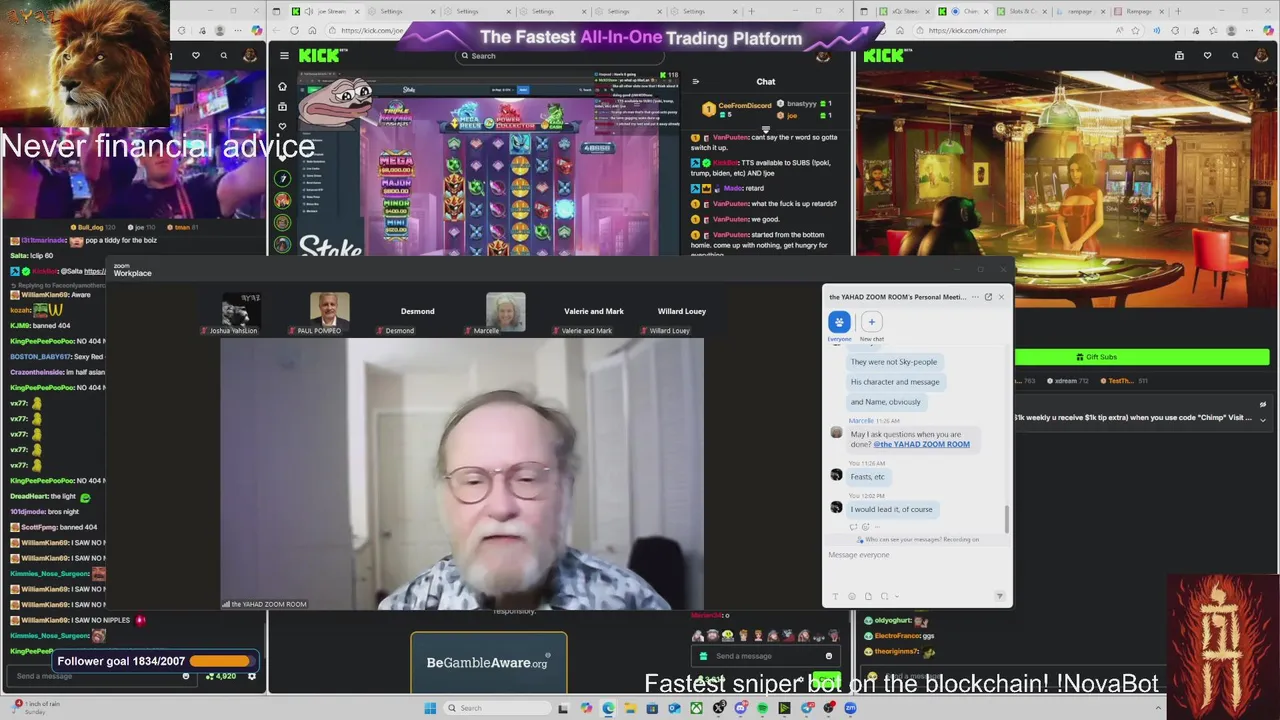Open the profile avatar in the chimper Kick window
1280x720 pixels.
coord(1262,56)
